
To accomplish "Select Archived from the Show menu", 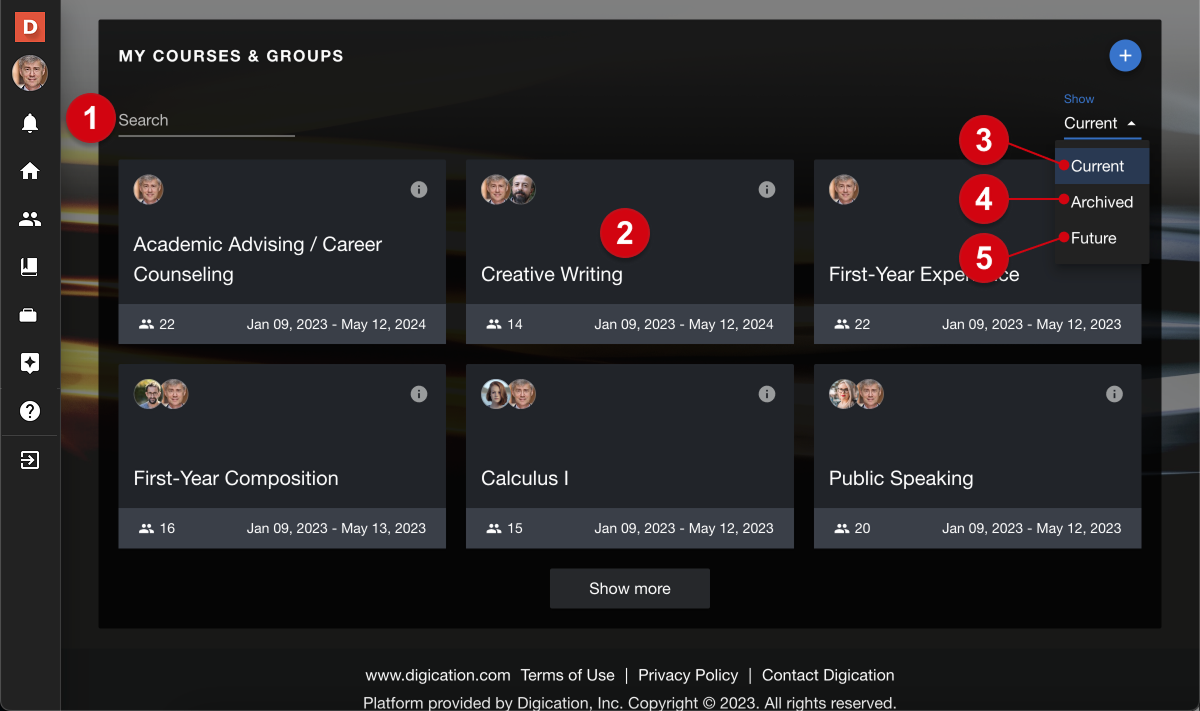I will (x=1102, y=202).
